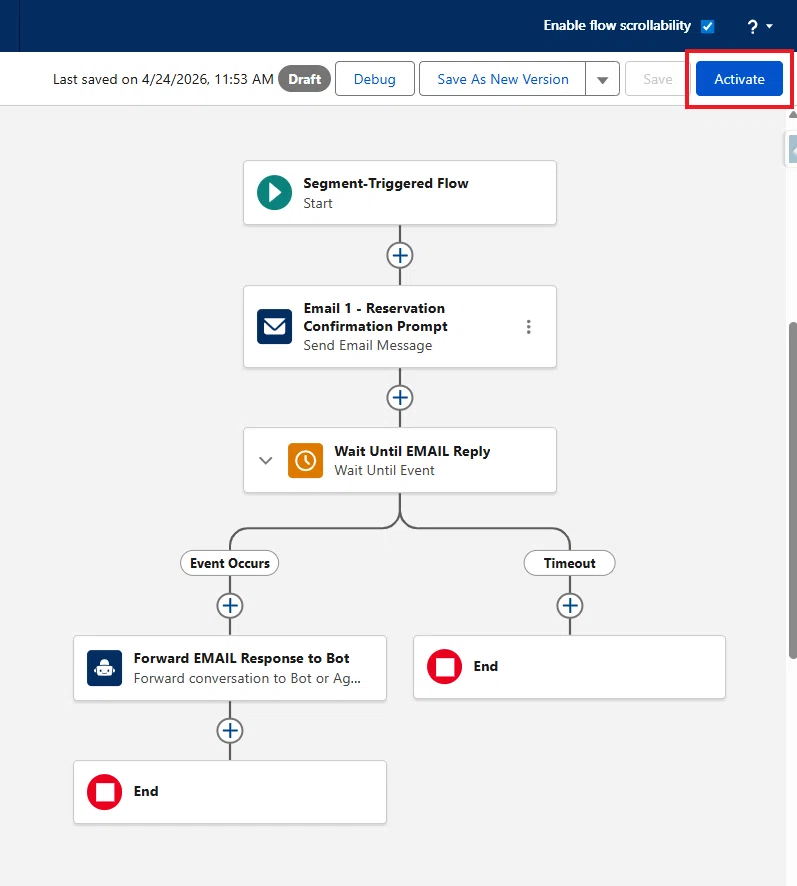Select the Wait Until EMAIL Reply title
Viewport: 797px width, 886px height.
[x=412, y=451]
